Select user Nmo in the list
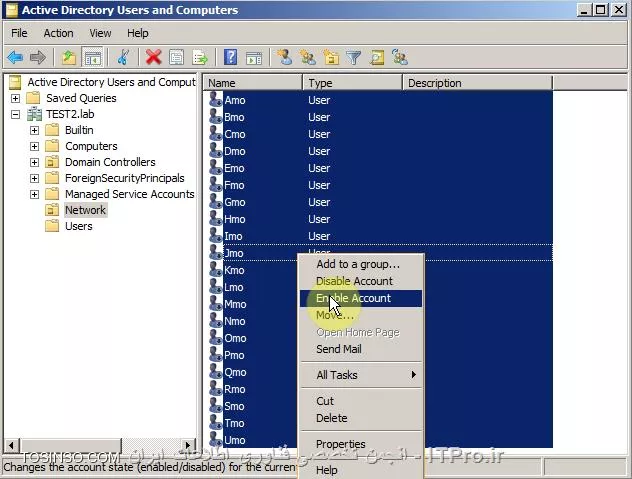 (x=235, y=321)
